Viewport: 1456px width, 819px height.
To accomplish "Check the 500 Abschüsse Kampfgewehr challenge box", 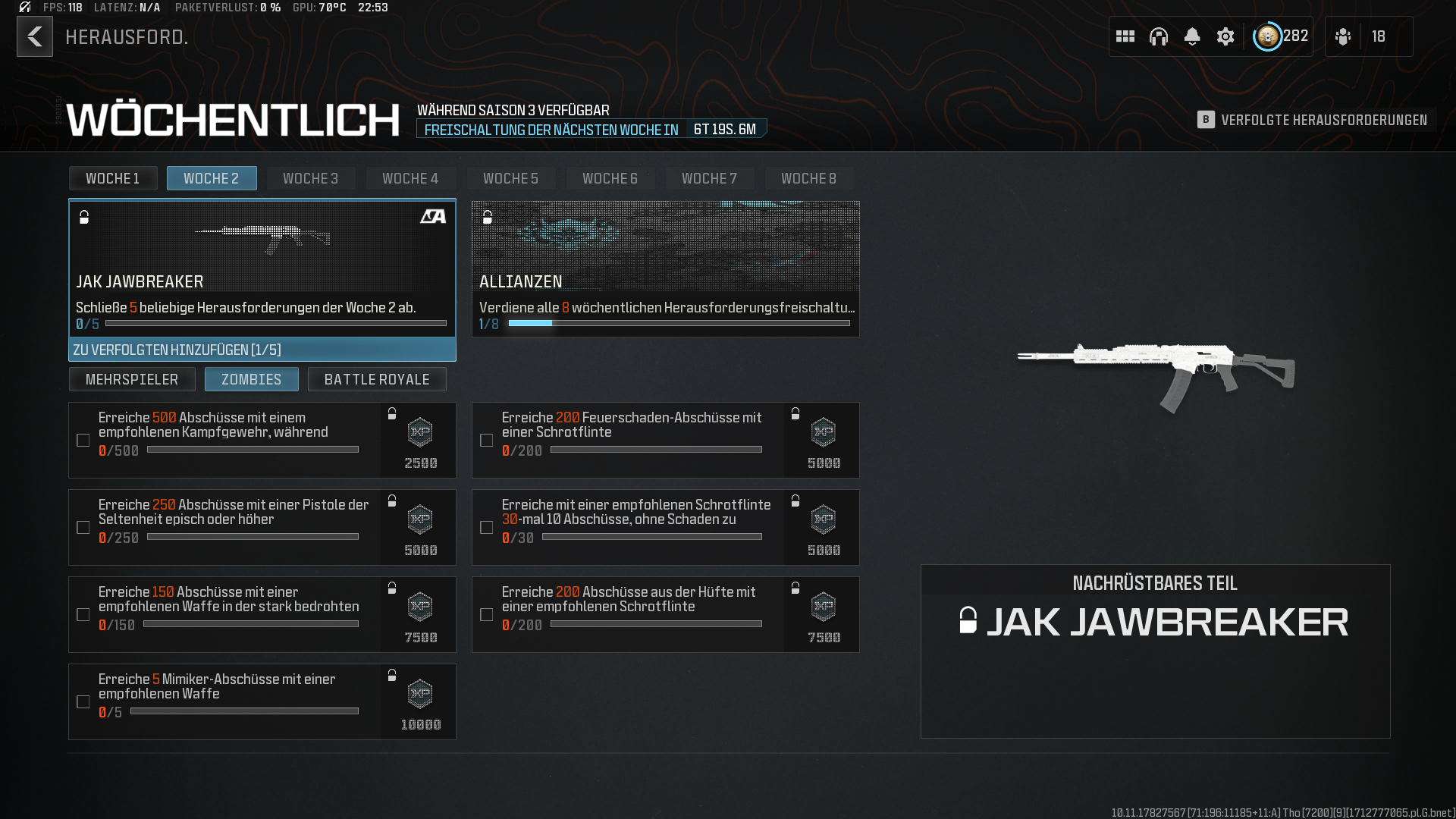I will [83, 441].
